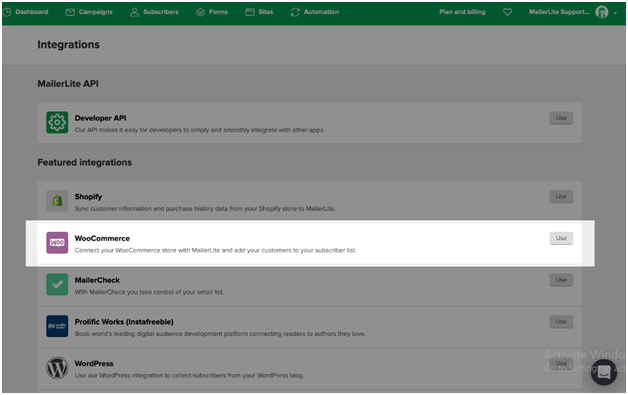628x395 pixels.
Task: Click the 'Book world's leading digital' description
Action: 220,334
